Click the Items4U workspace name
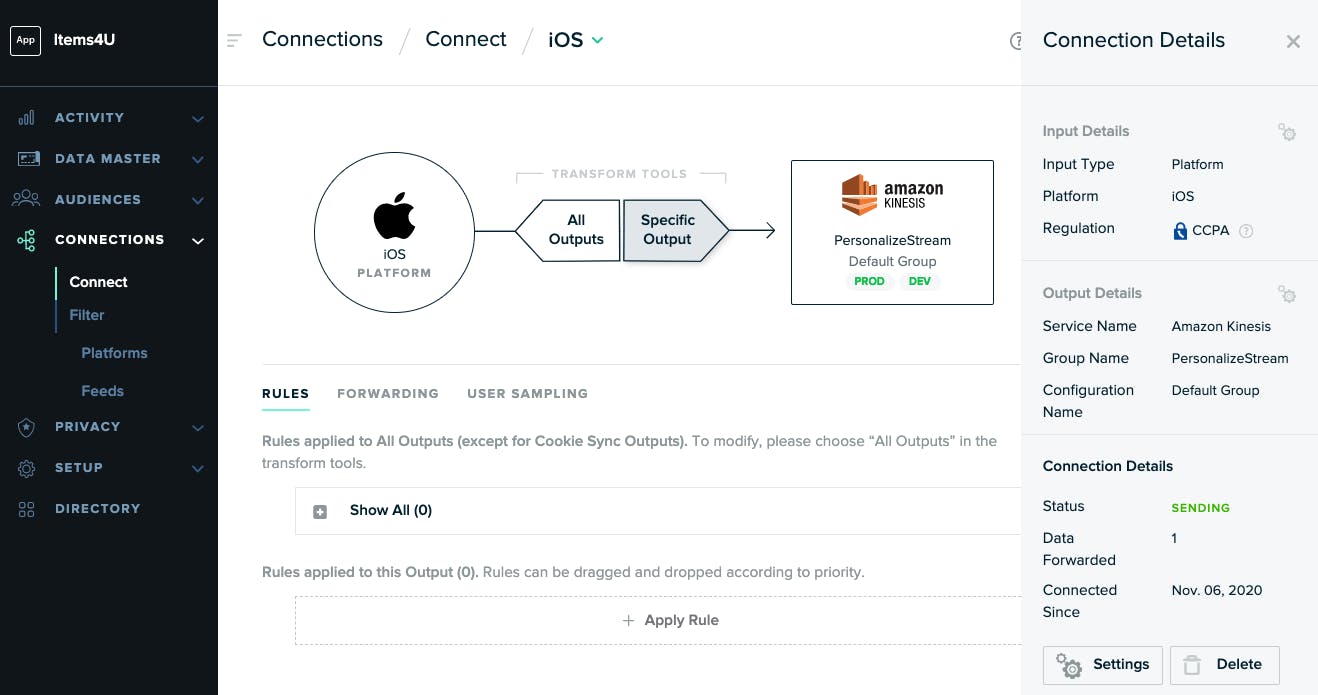This screenshot has height=695, width=1318. [85, 40]
